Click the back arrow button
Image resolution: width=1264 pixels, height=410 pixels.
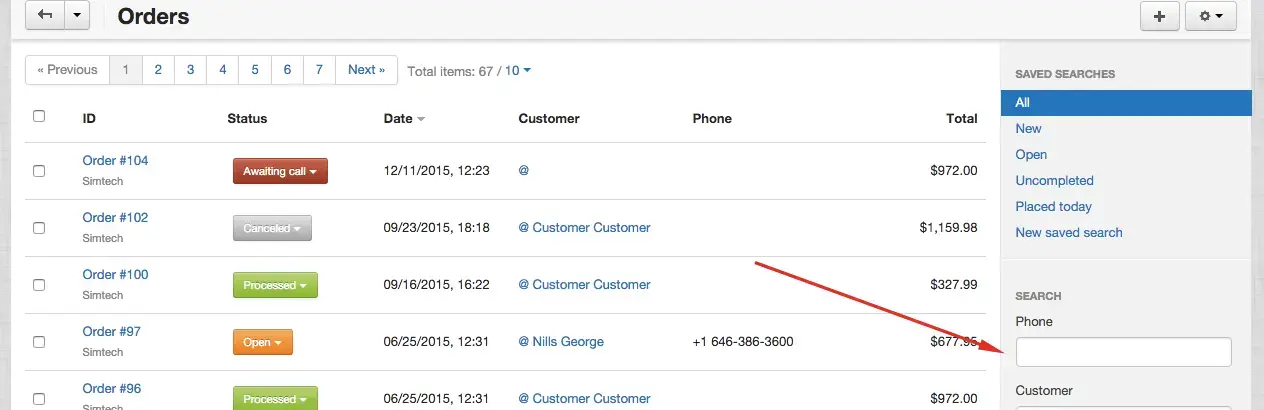coord(45,16)
